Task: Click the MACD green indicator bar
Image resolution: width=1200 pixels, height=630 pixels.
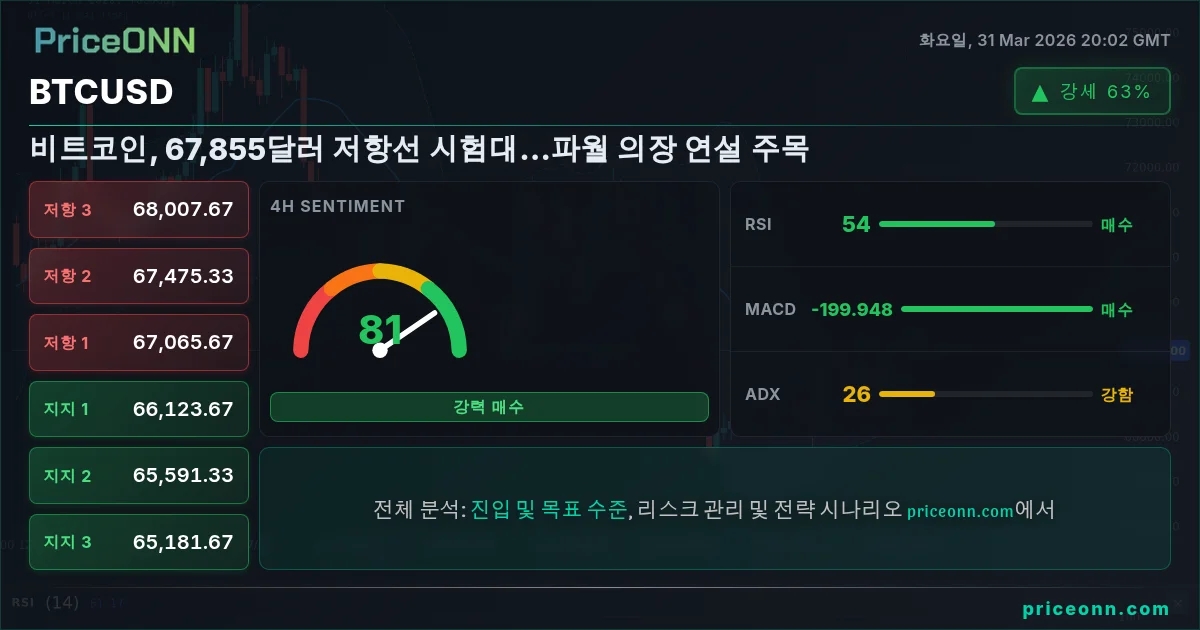Action: coord(996,309)
